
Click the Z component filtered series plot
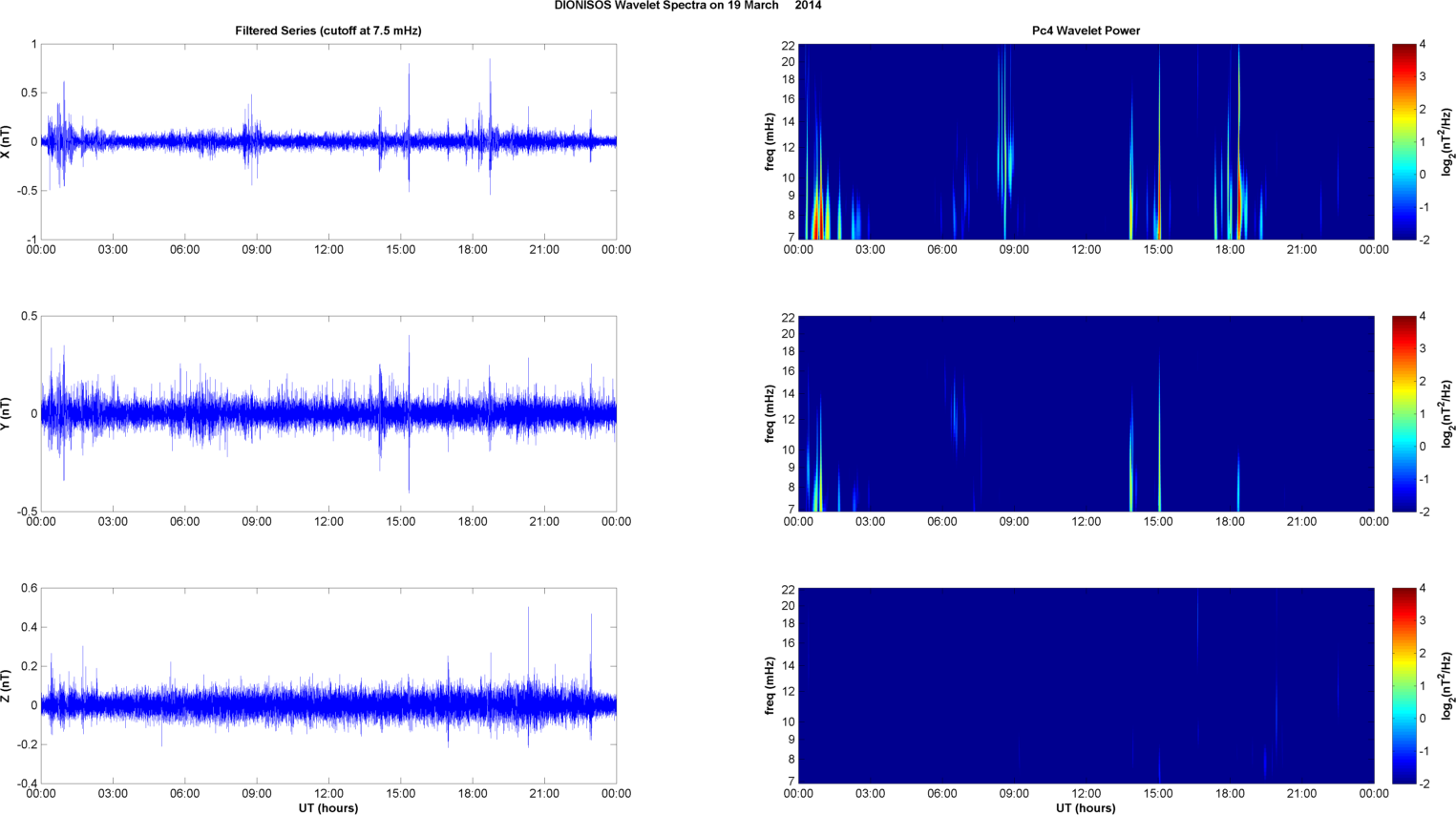pos(328,685)
